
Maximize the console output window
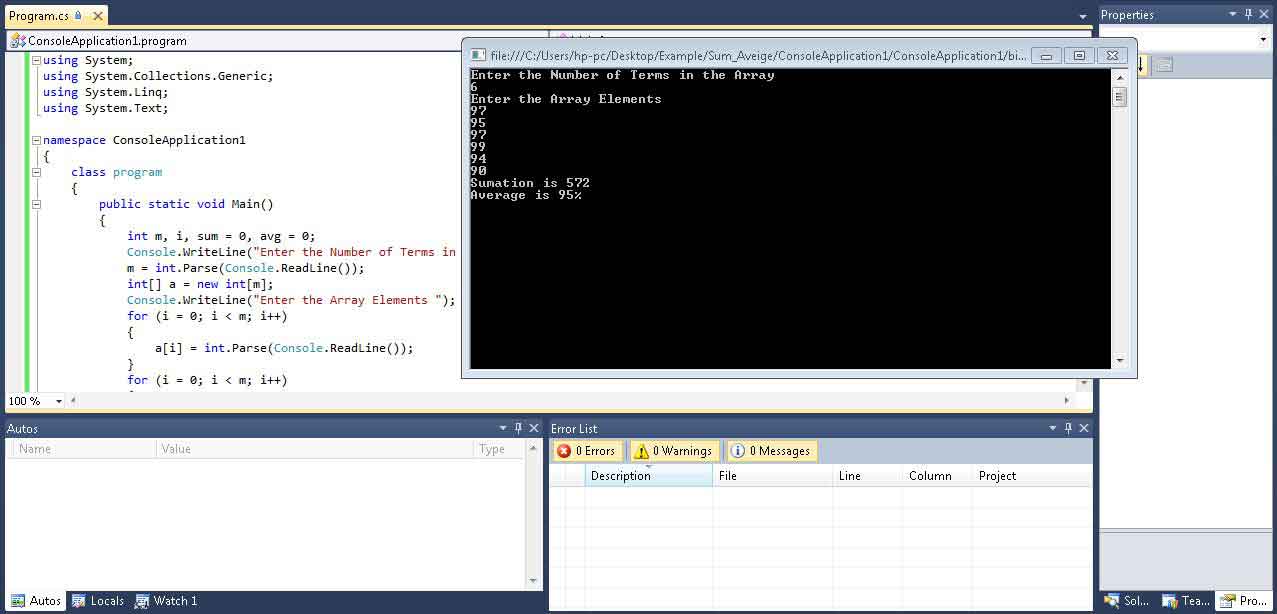point(1078,55)
